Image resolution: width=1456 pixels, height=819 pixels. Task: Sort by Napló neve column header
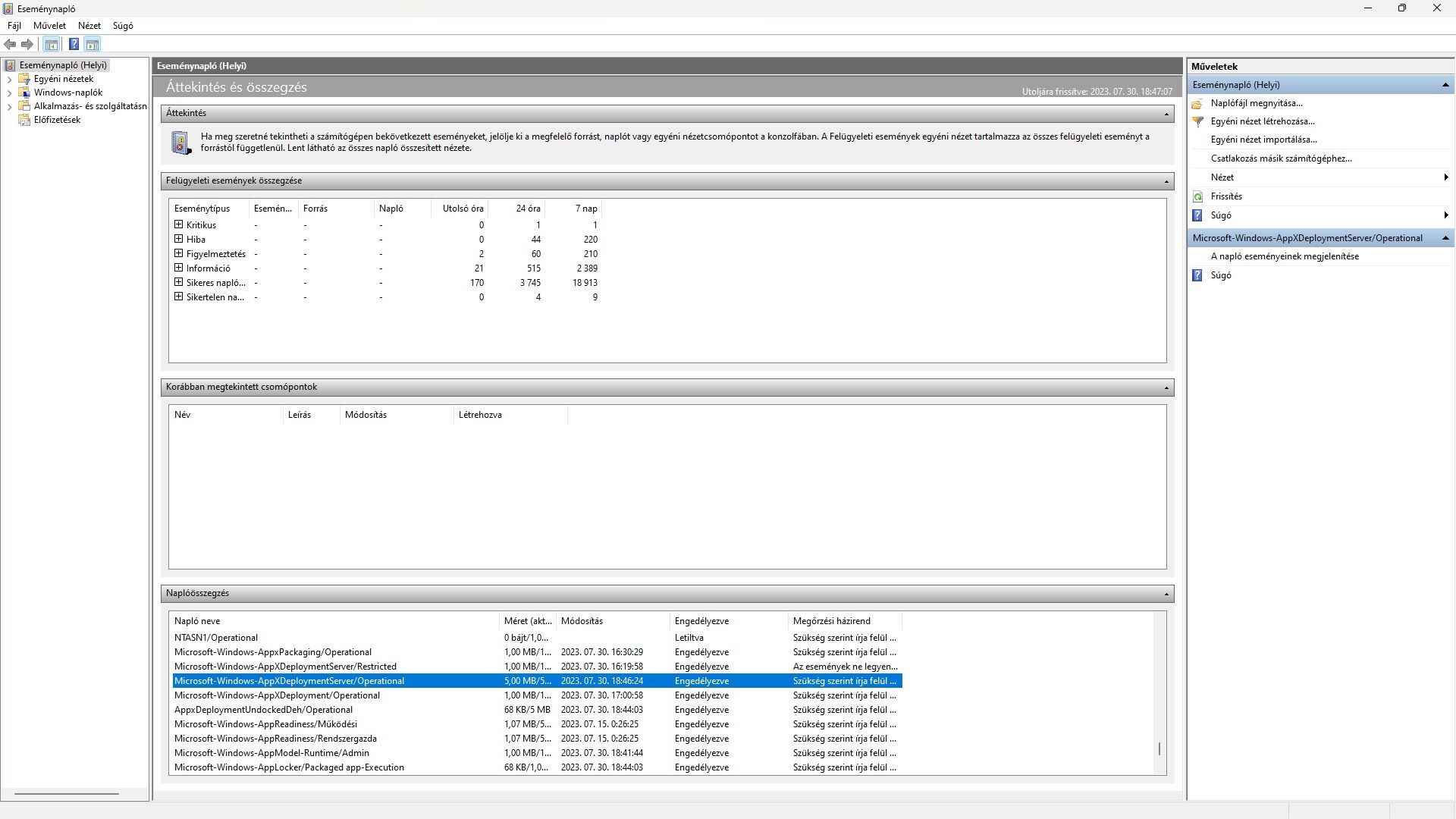[x=334, y=621]
